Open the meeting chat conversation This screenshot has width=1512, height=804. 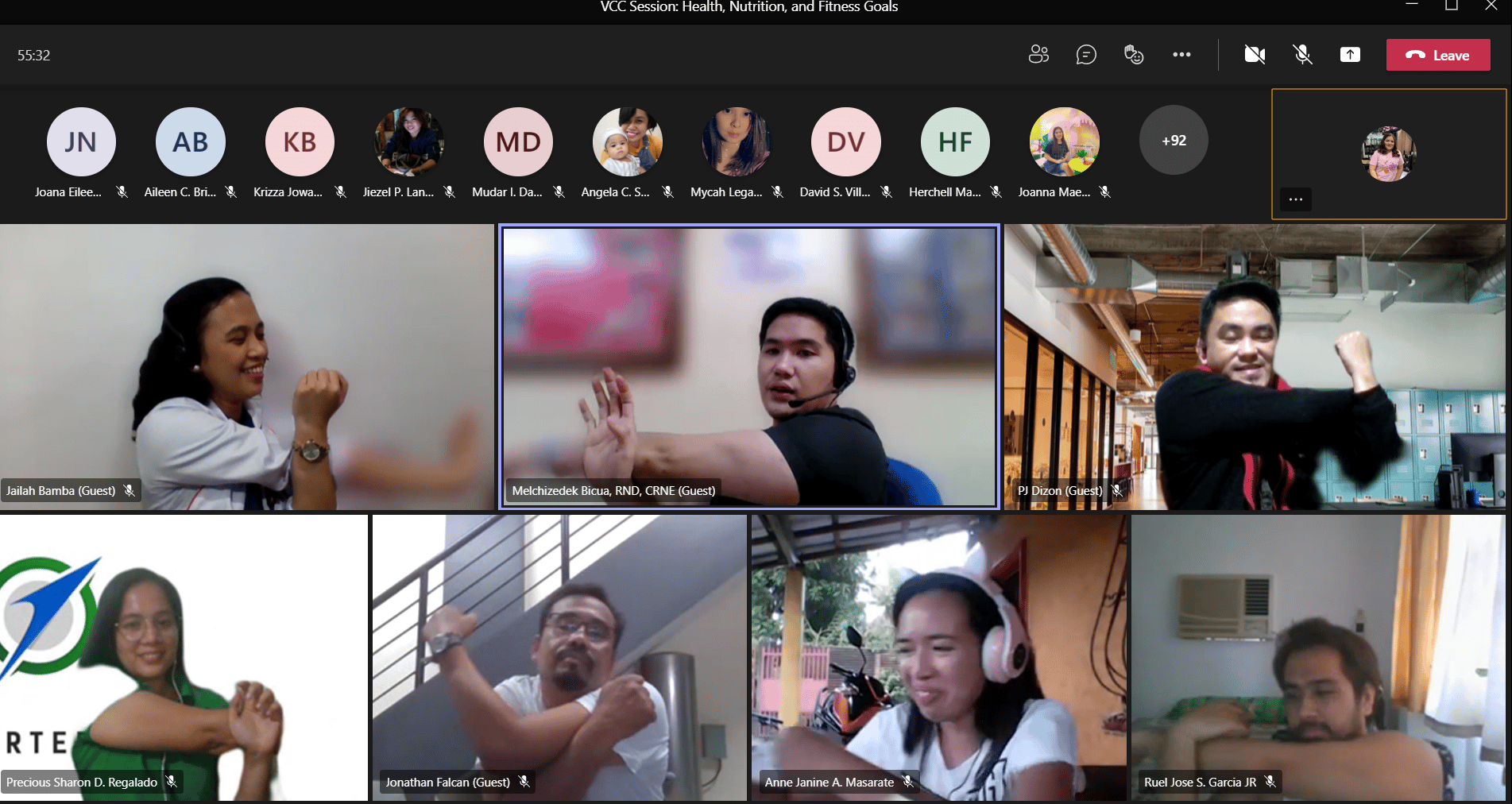1086,54
